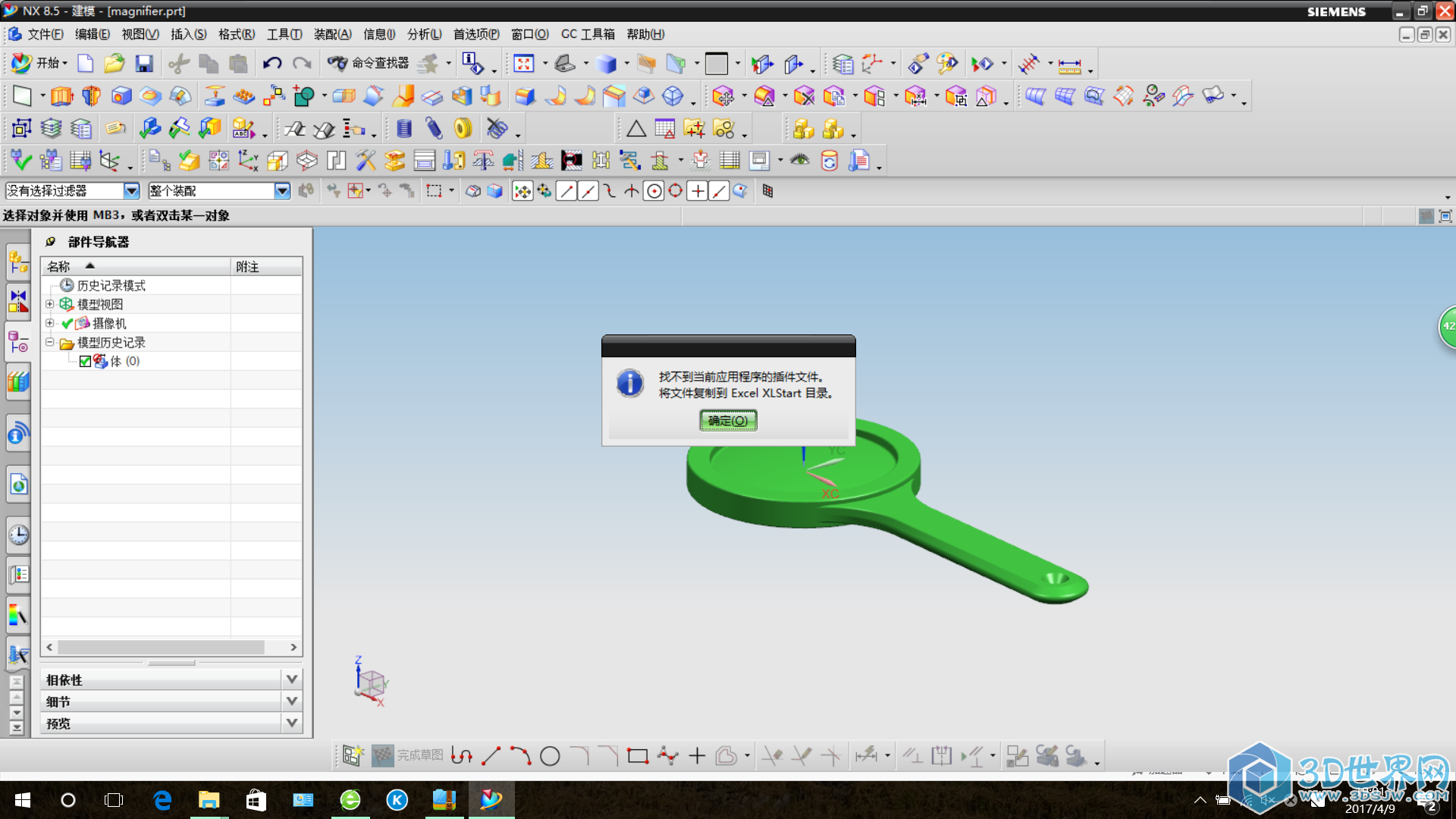Open the Internet Explorer sidebar tab icon

click(18, 484)
